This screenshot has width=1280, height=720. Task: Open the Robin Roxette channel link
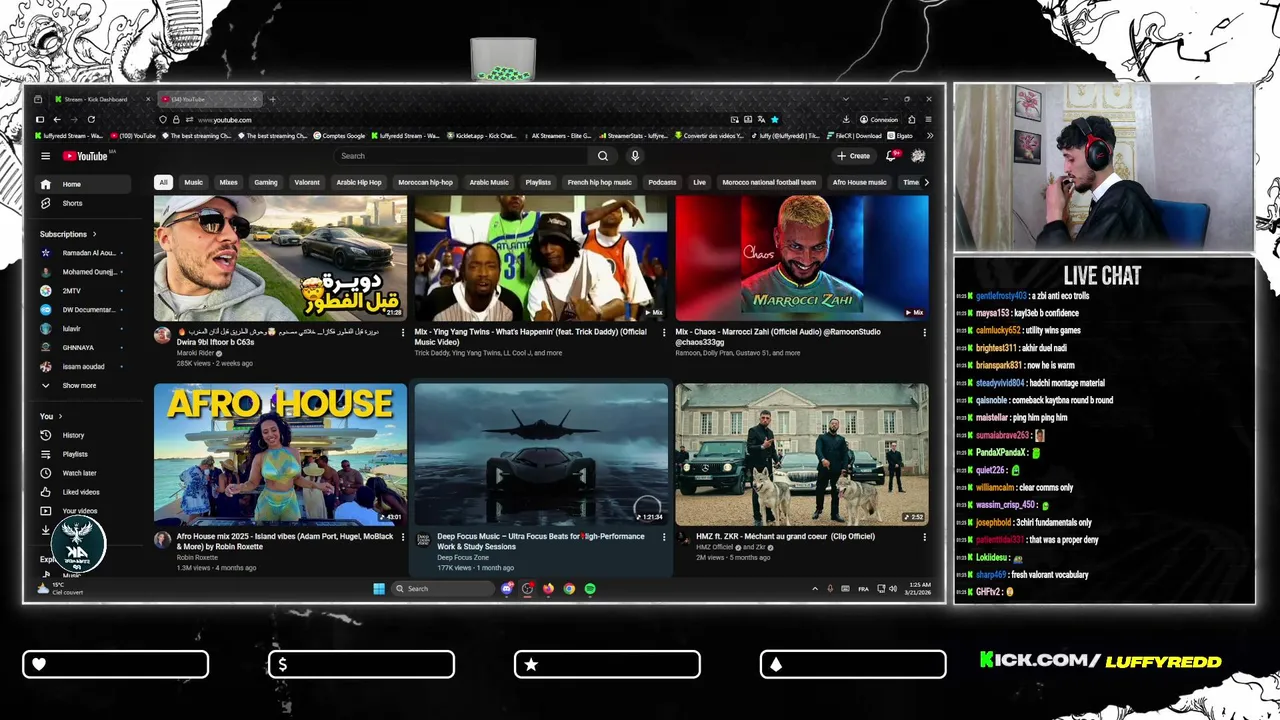point(197,558)
